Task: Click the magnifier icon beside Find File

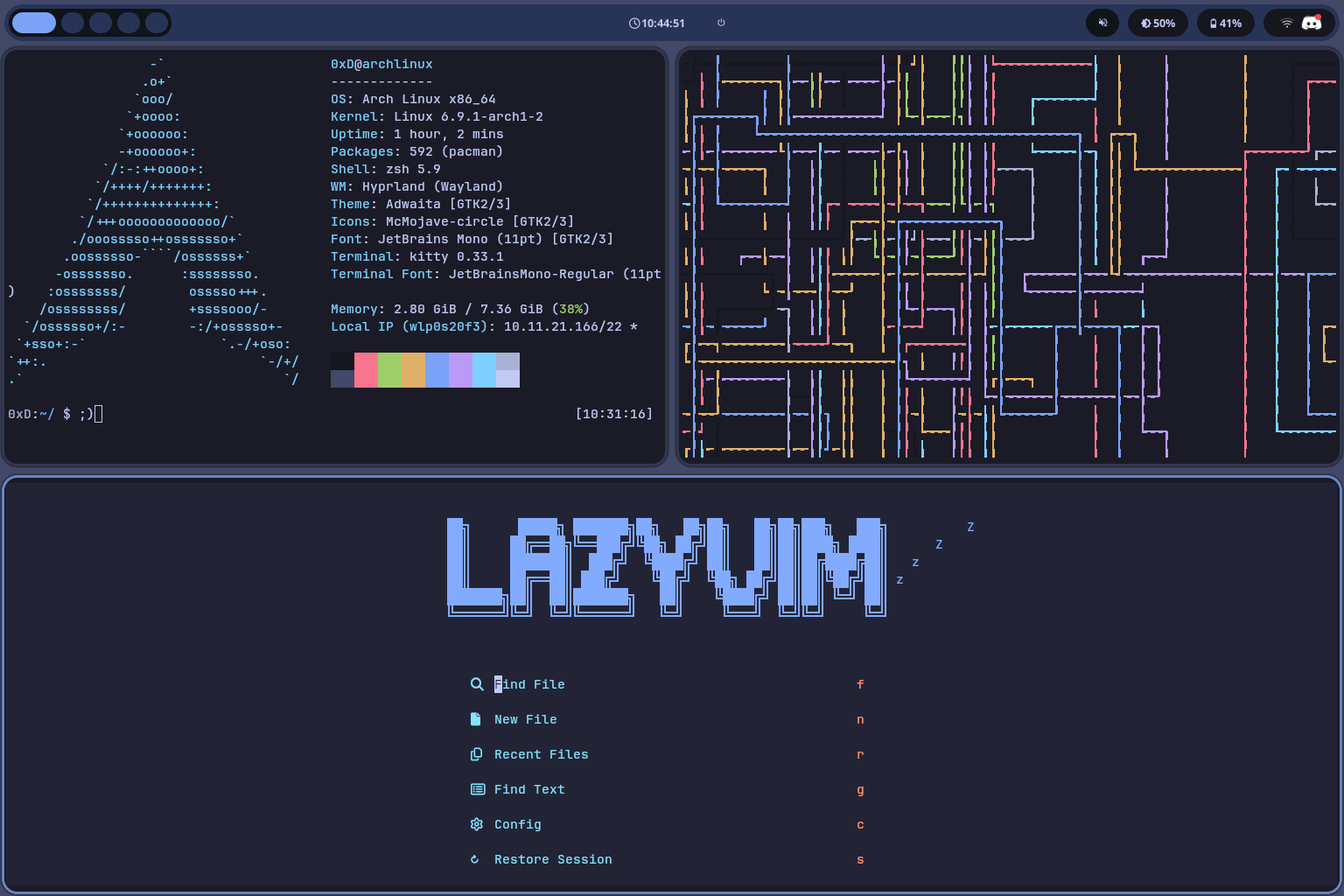Action: click(477, 684)
